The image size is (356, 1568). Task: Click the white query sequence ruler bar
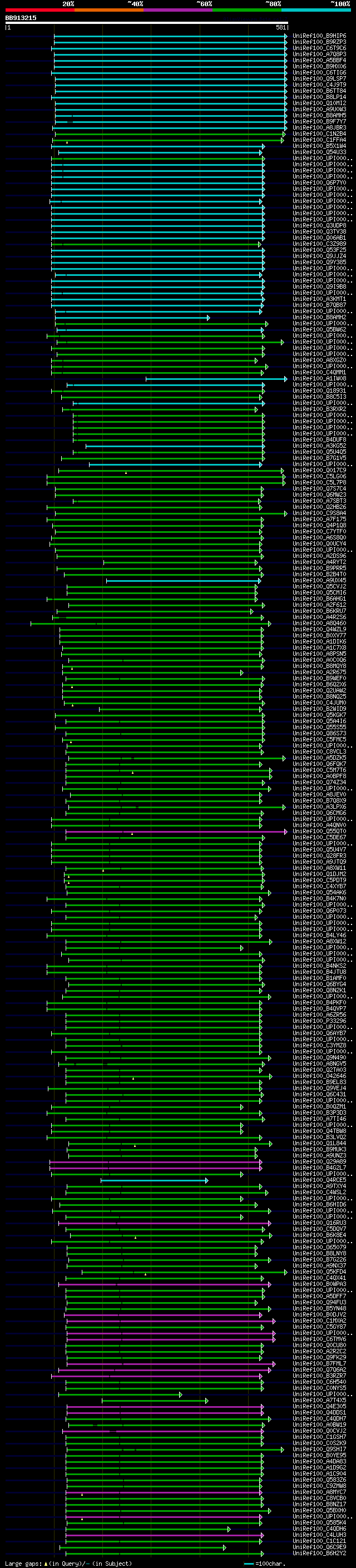click(147, 22)
